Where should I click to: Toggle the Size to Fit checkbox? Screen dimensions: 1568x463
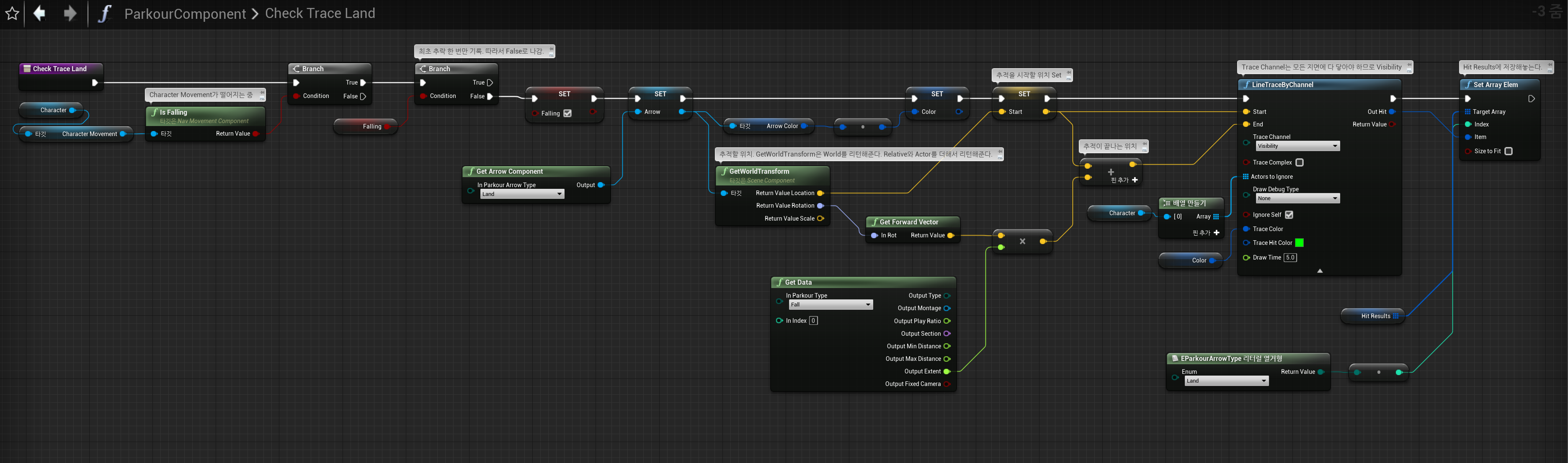click(x=1509, y=151)
